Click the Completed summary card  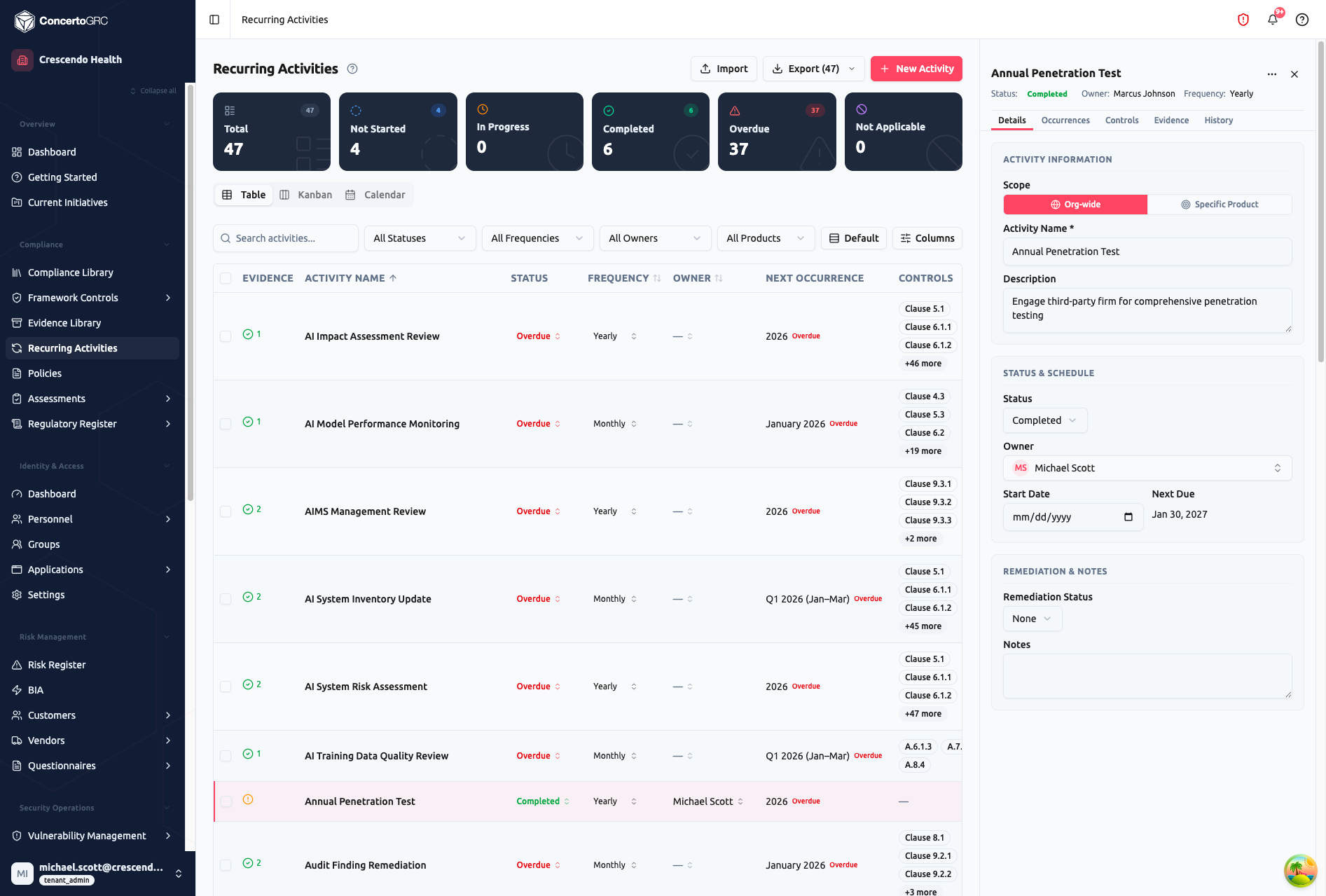pyautogui.click(x=650, y=132)
